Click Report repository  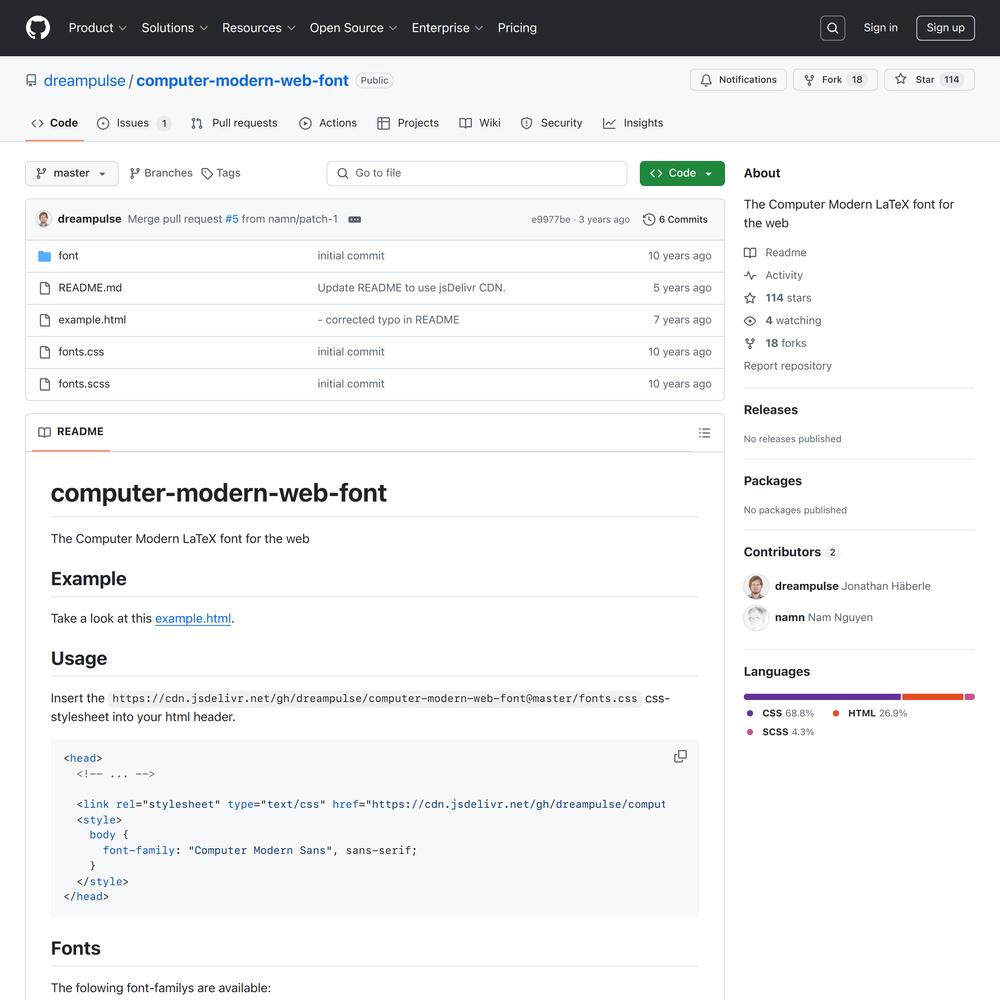788,366
